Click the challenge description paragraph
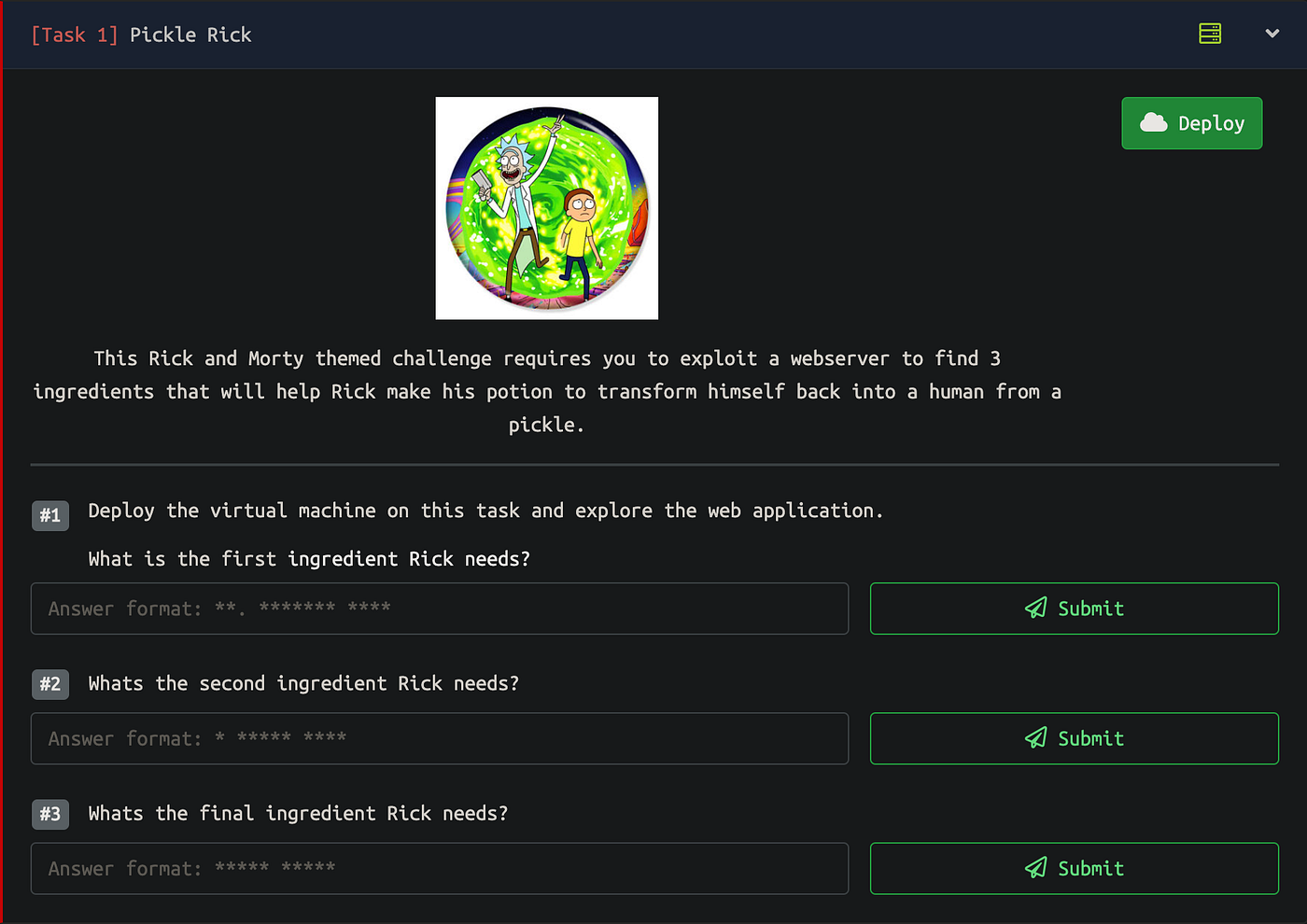 [547, 391]
